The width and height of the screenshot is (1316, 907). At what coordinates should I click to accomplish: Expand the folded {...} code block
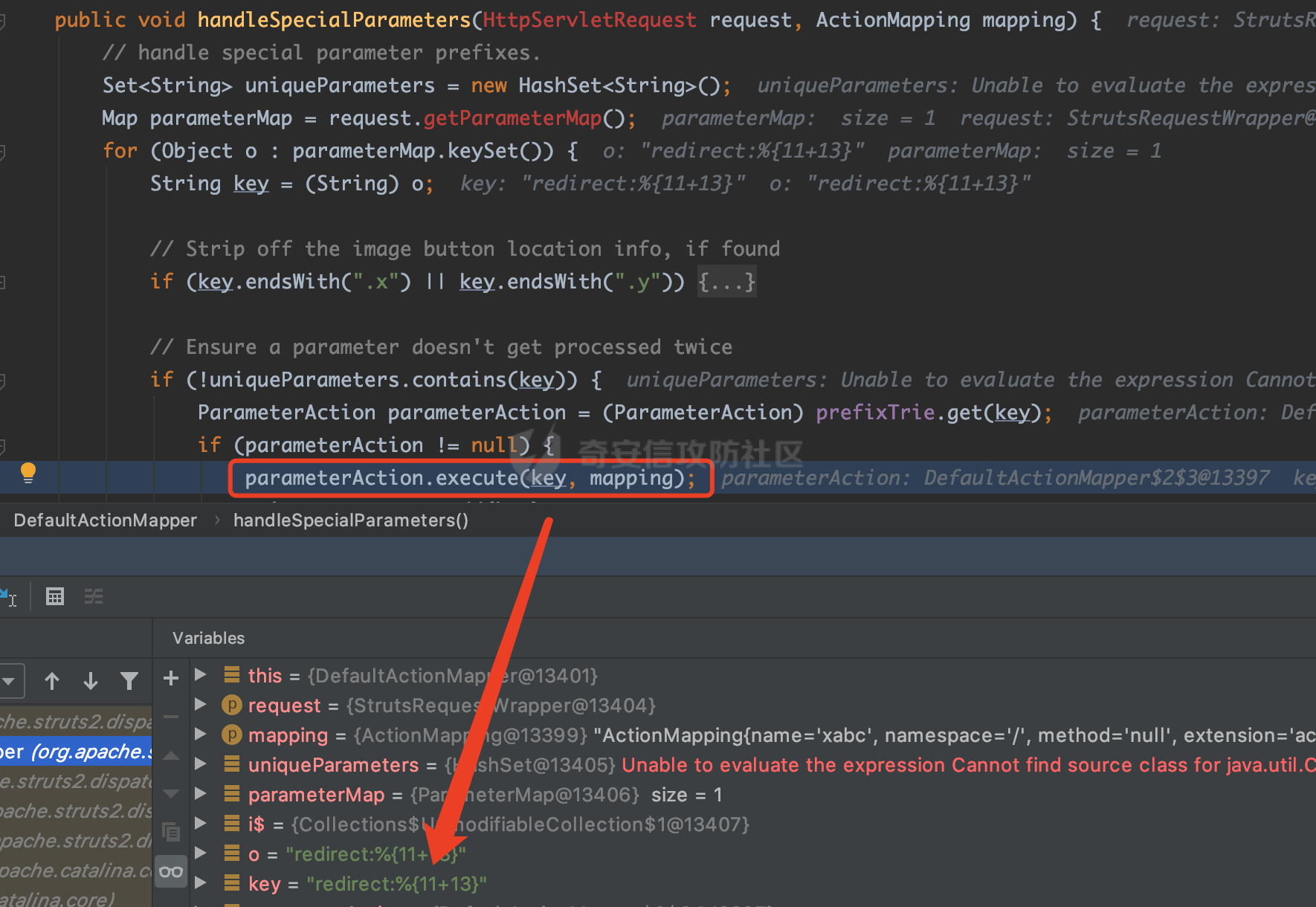point(726,282)
